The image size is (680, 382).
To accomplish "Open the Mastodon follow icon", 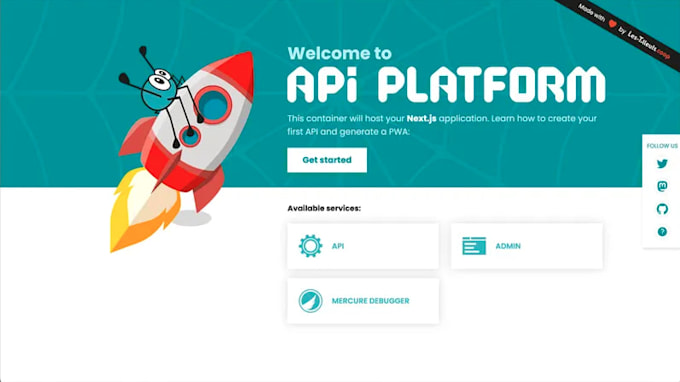I will 662,186.
